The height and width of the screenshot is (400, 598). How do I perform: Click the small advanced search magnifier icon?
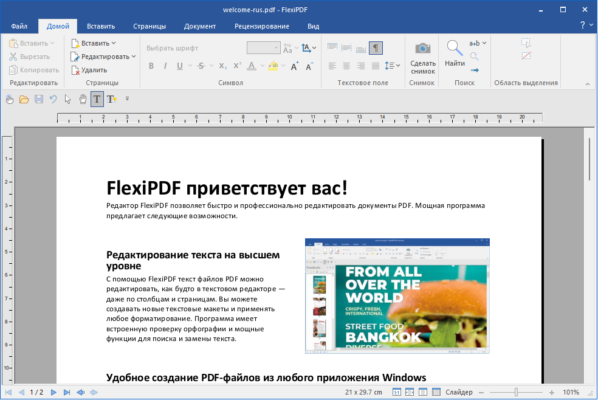point(474,56)
